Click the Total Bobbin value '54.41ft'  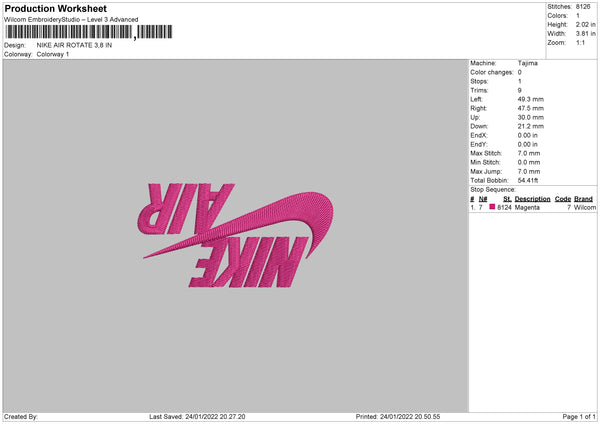[528, 181]
